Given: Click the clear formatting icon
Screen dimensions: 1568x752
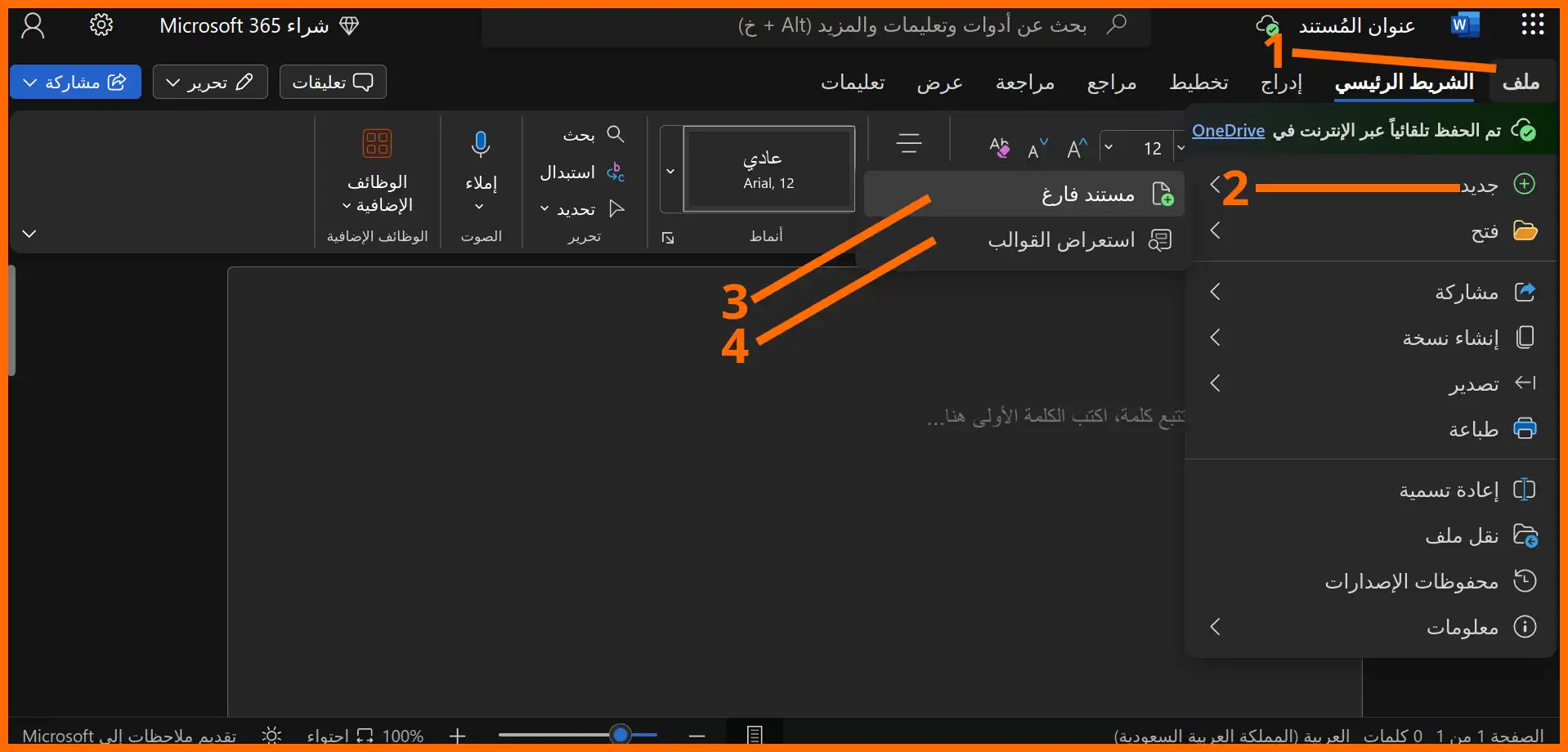Looking at the screenshot, I should click(999, 148).
